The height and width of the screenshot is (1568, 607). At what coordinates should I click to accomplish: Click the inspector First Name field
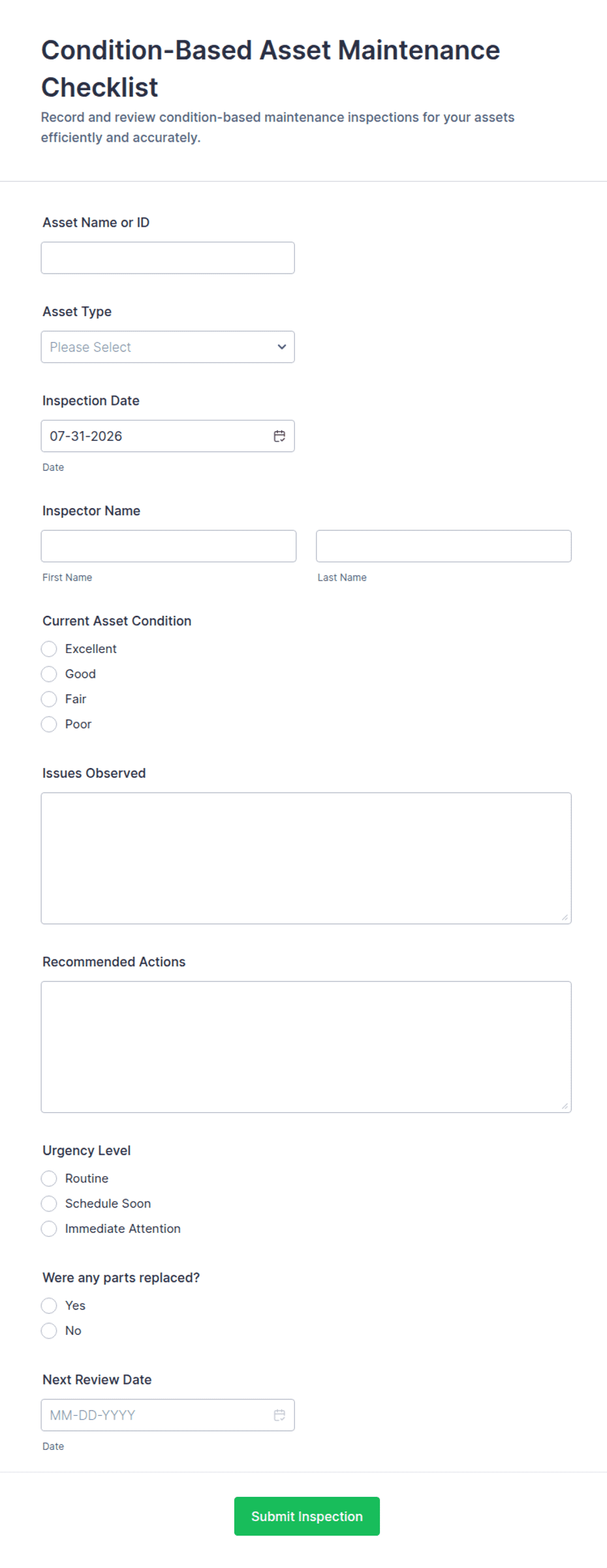coord(168,546)
